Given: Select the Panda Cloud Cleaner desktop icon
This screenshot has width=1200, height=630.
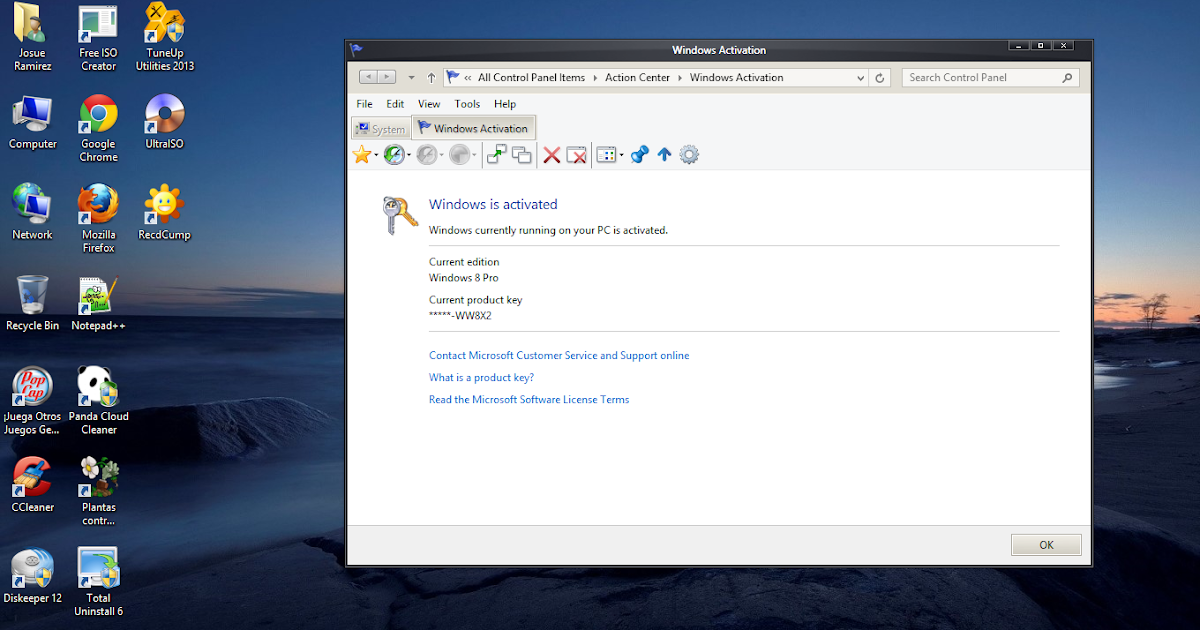Looking at the screenshot, I should [x=98, y=401].
